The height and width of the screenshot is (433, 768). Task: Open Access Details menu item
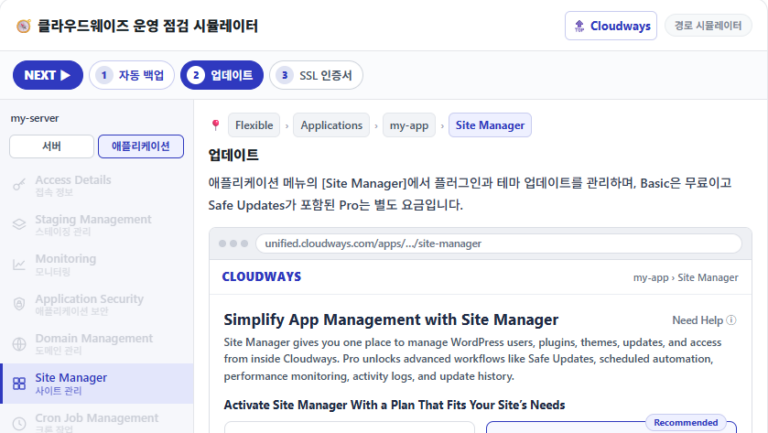pyautogui.click(x=97, y=186)
